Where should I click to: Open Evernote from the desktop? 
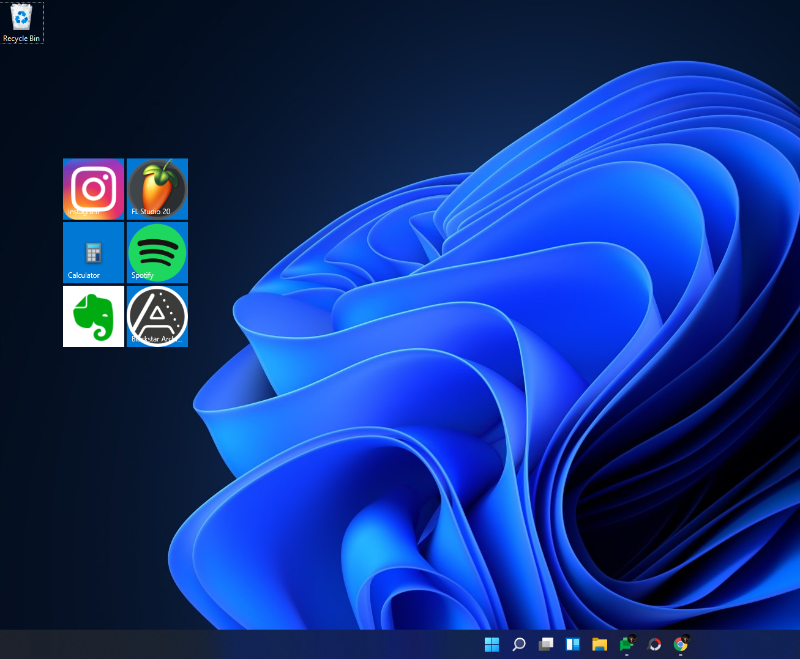tap(92, 313)
